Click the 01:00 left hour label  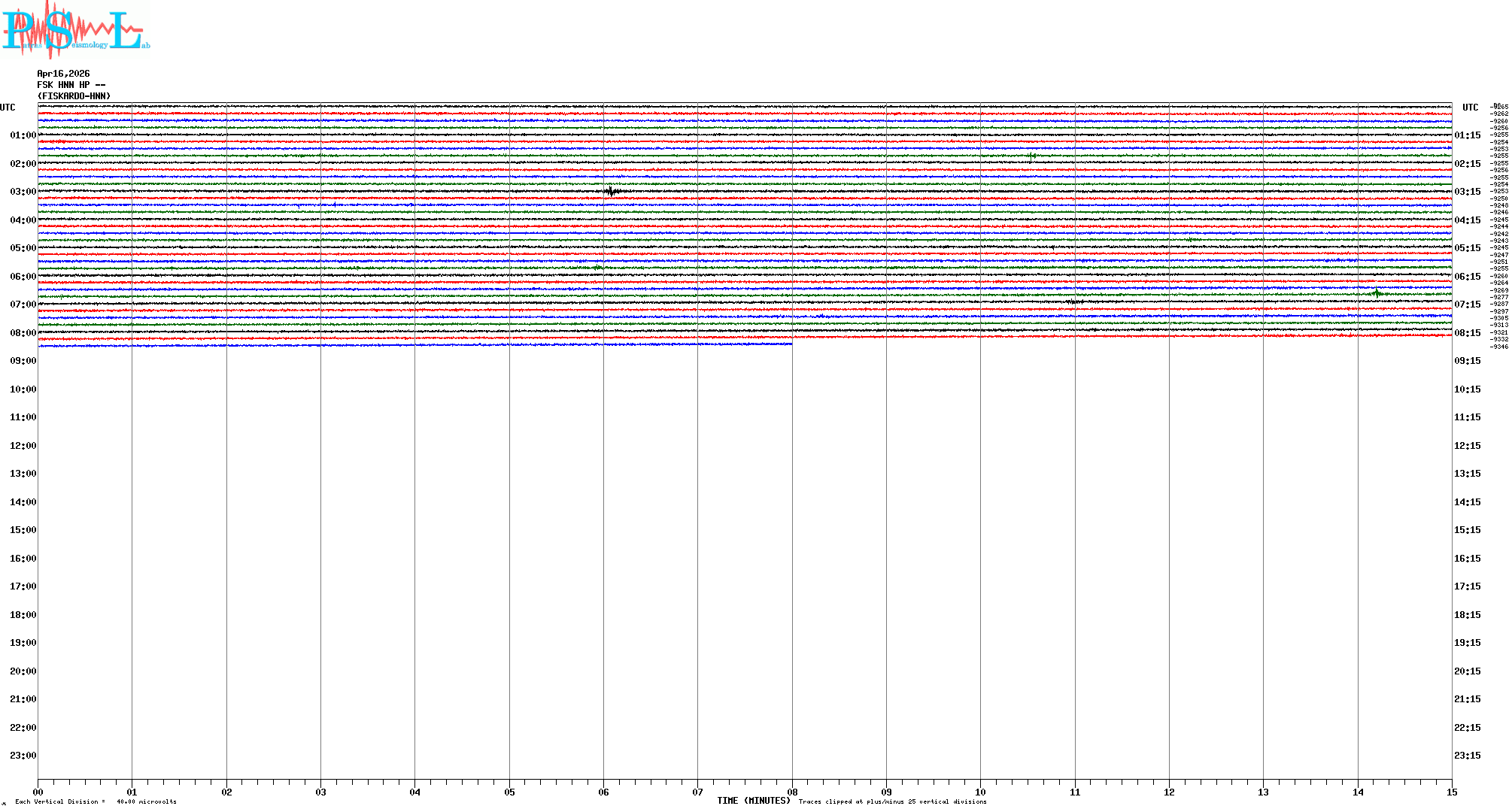(x=23, y=135)
